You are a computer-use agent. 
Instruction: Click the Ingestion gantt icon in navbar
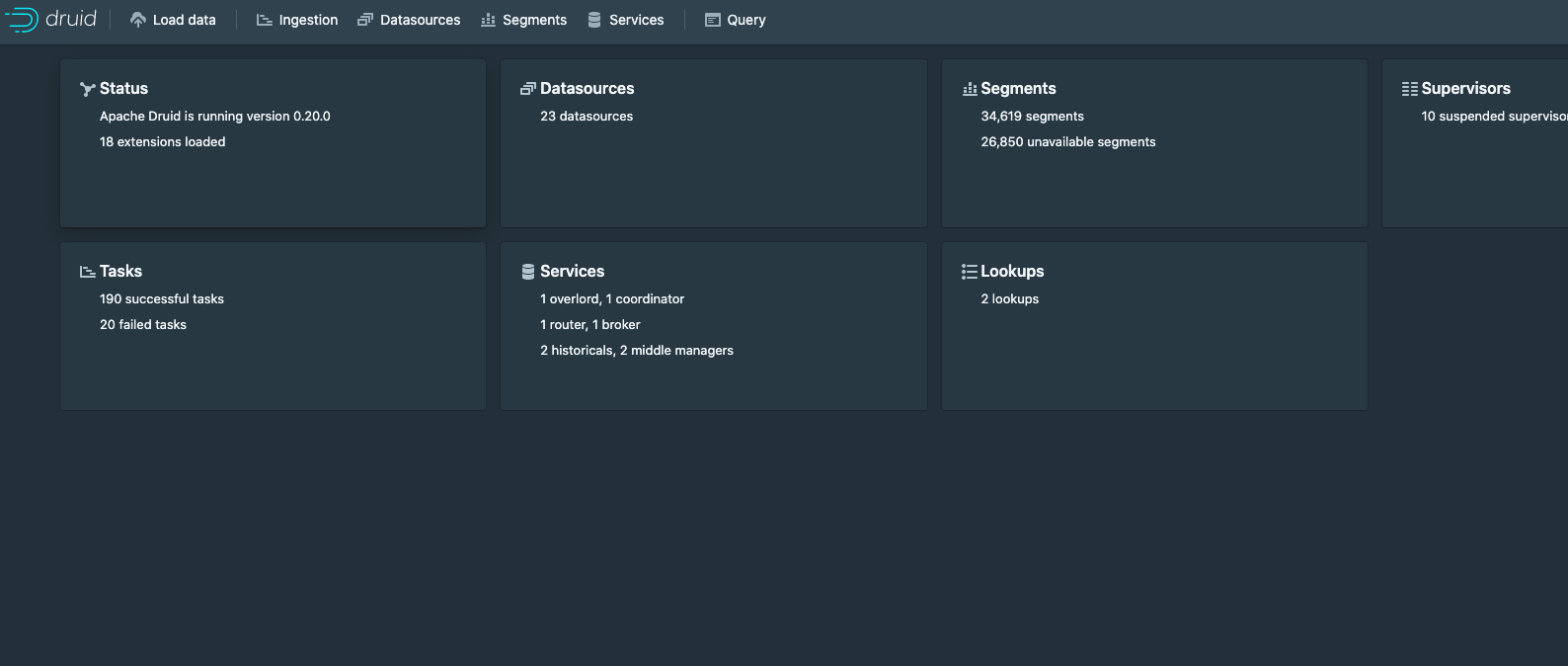(x=265, y=20)
